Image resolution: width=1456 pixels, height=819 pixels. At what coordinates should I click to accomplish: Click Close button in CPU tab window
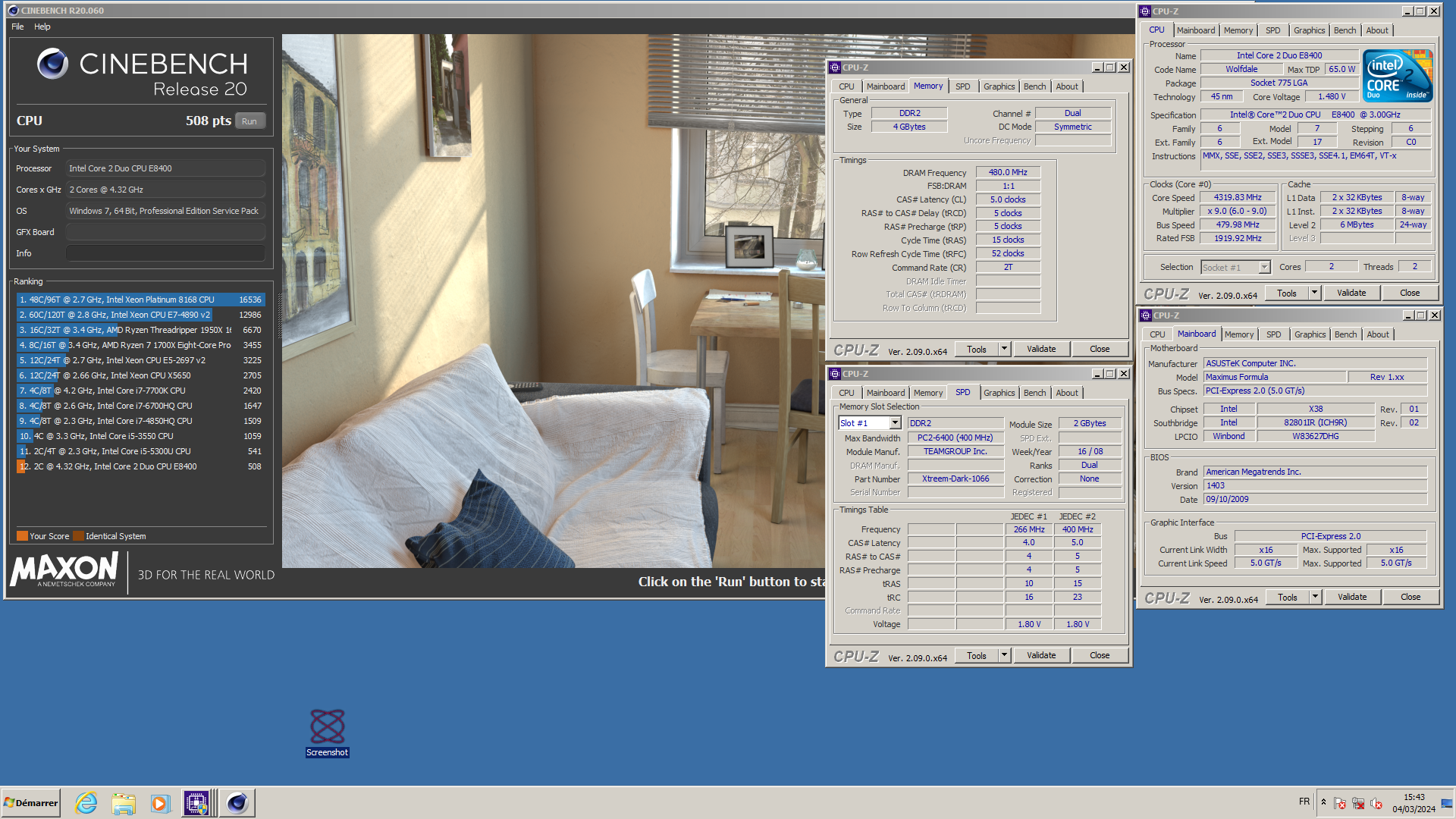click(1410, 293)
